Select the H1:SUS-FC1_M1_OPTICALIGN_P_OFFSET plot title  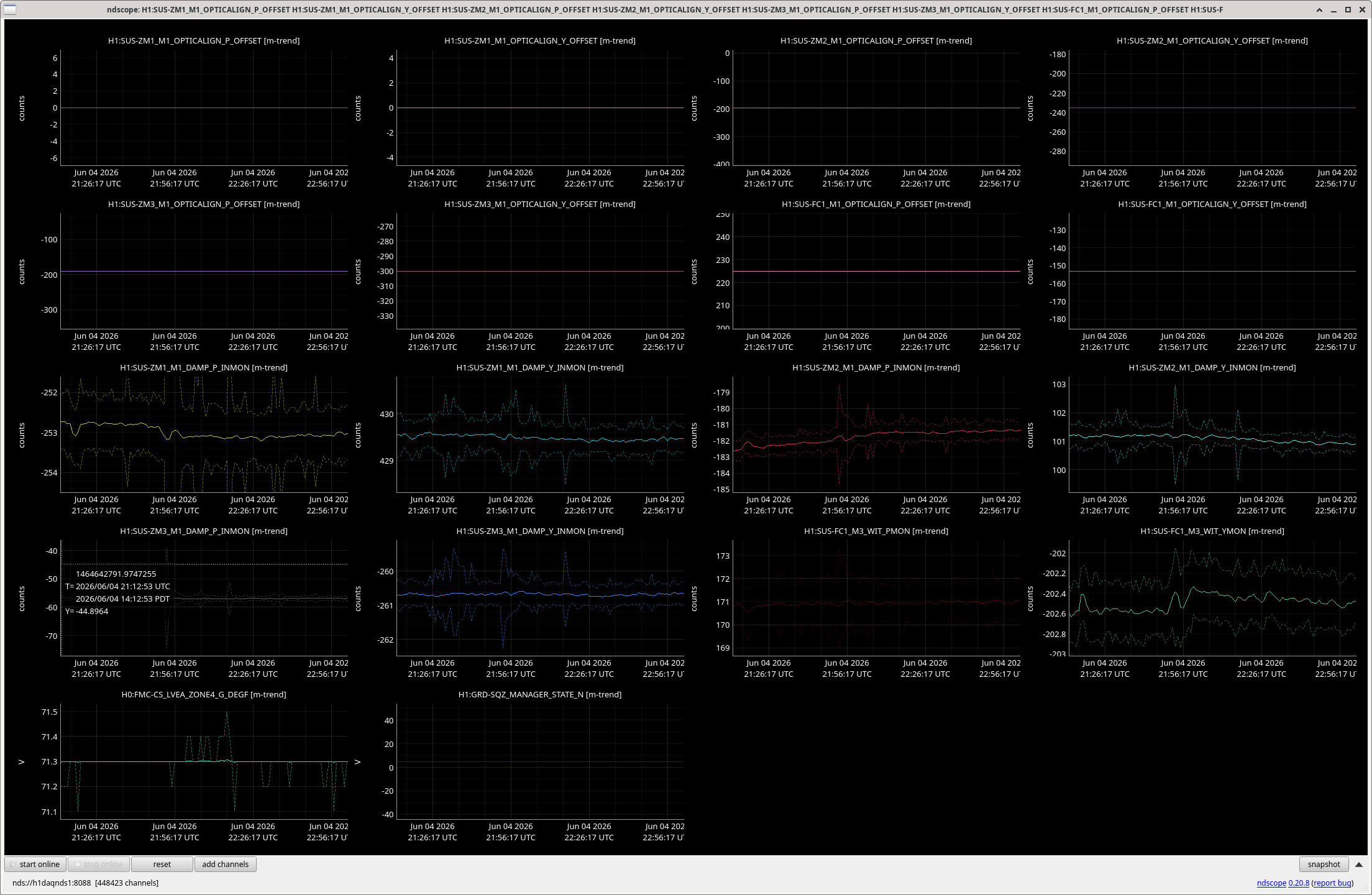coord(876,204)
